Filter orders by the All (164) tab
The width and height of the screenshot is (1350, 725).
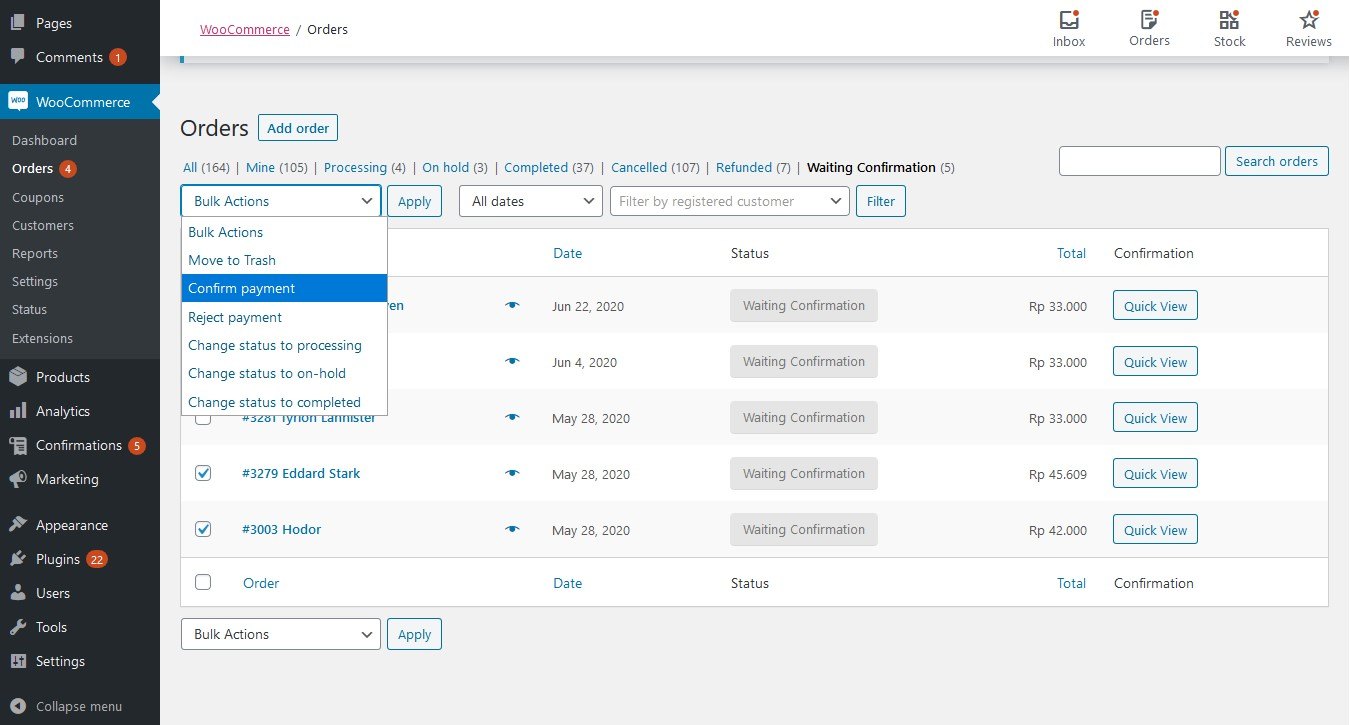click(x=206, y=167)
